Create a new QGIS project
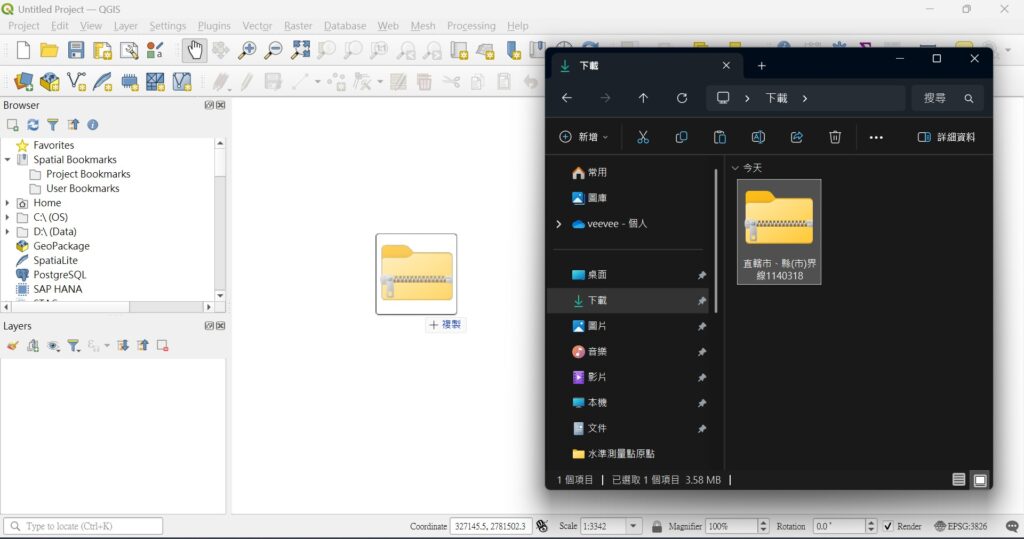The width and height of the screenshot is (1024, 539). click(24, 50)
